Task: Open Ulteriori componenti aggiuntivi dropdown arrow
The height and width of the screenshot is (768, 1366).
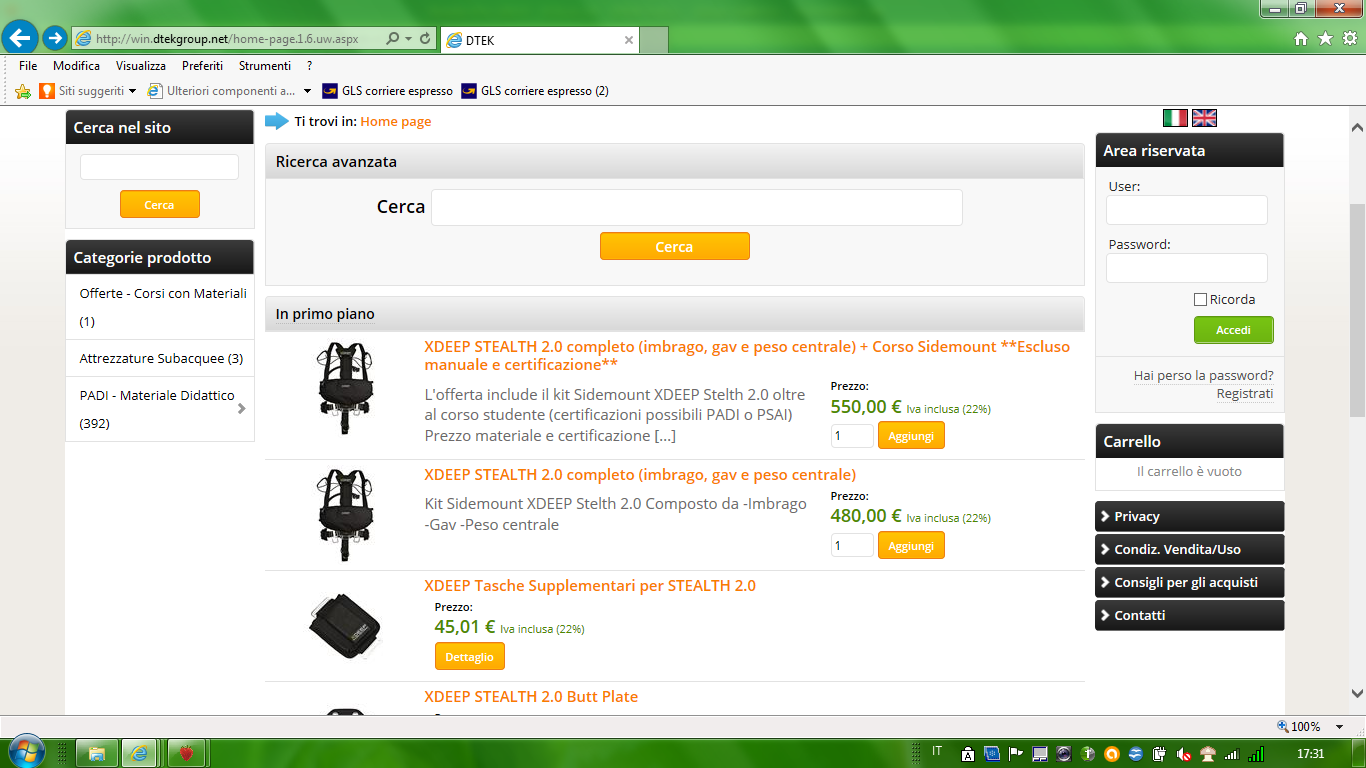Action: pos(307,91)
